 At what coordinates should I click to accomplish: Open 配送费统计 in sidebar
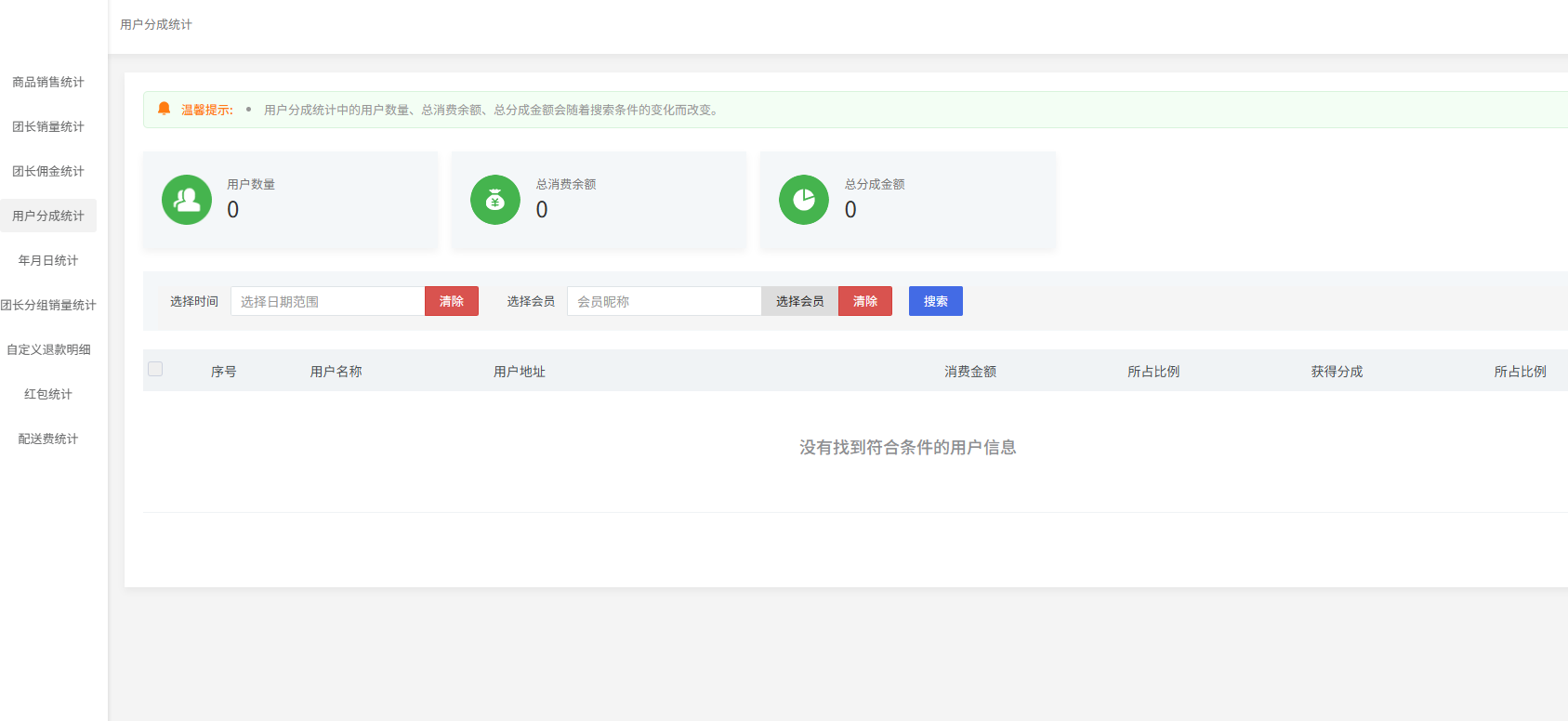tap(48, 439)
